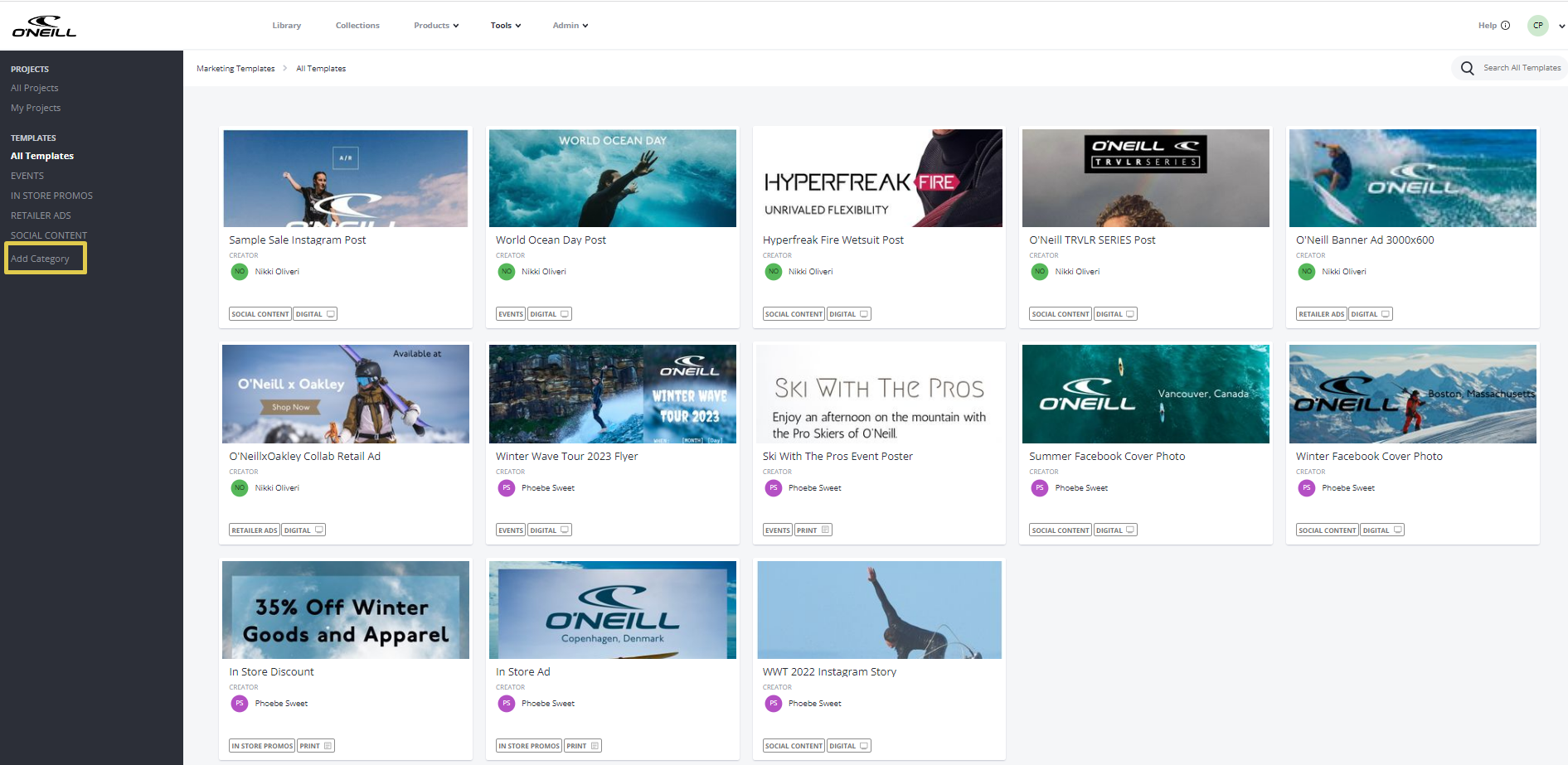Click DIGITAL tag on O'Neill Banner Ad 3000x600

pos(1371,314)
